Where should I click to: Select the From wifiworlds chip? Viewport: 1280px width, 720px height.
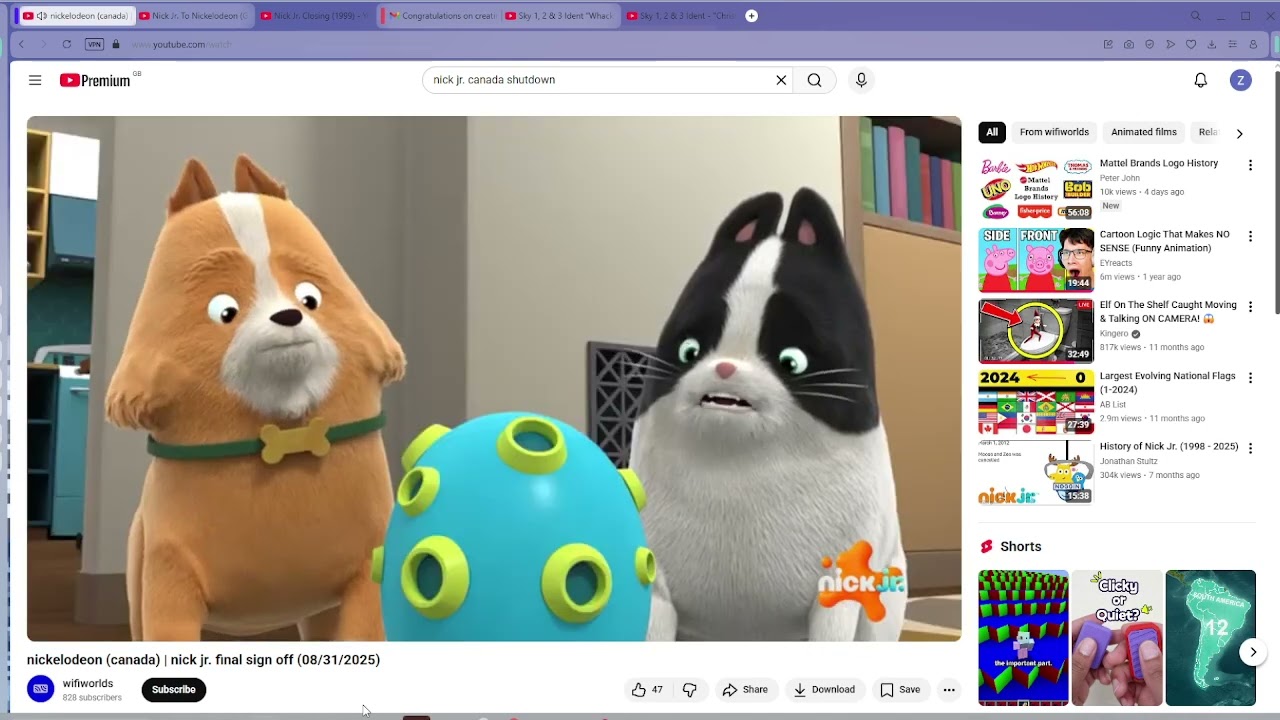pos(1054,132)
